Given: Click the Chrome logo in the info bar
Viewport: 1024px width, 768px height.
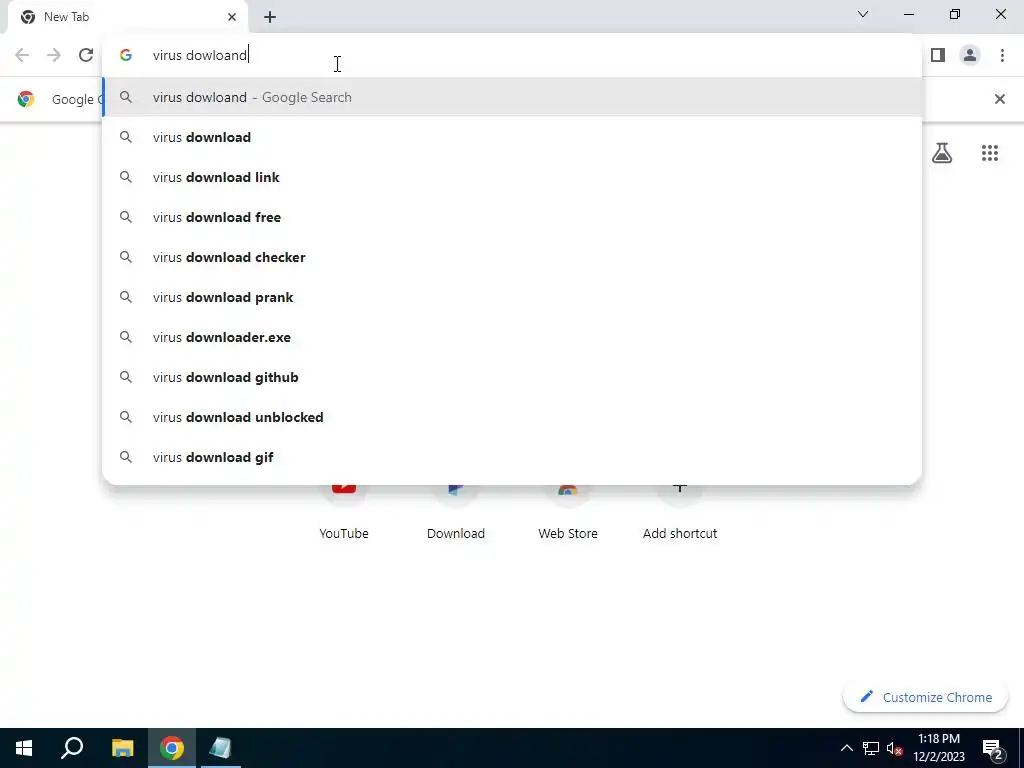Looking at the screenshot, I should click(x=26, y=99).
